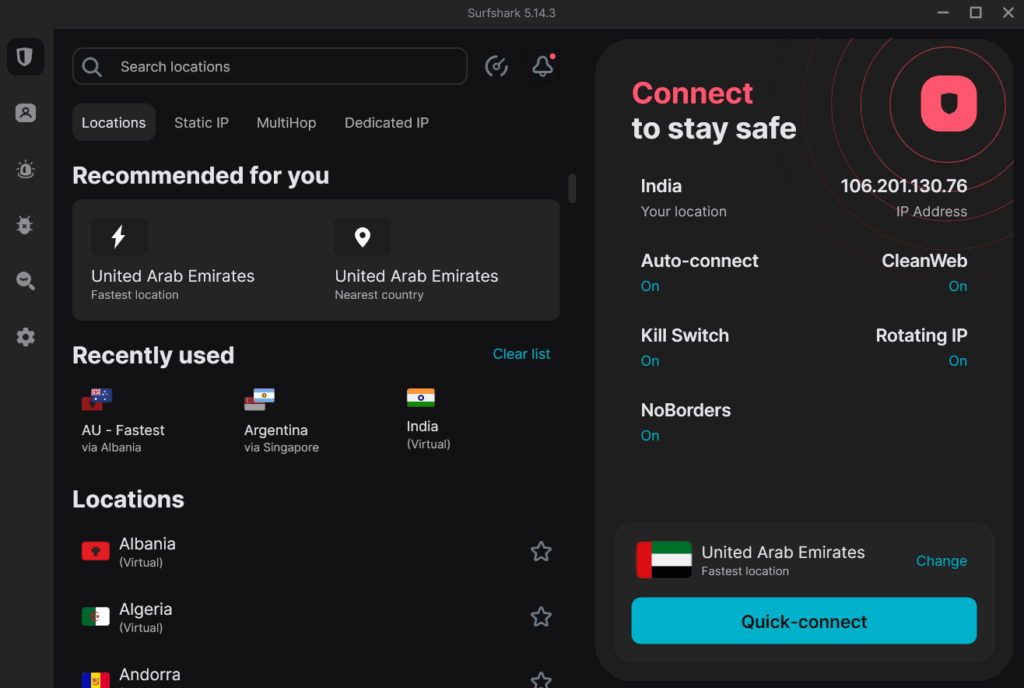Switch to the Dedicated IP tab
The width and height of the screenshot is (1024, 688).
pyautogui.click(x=387, y=123)
